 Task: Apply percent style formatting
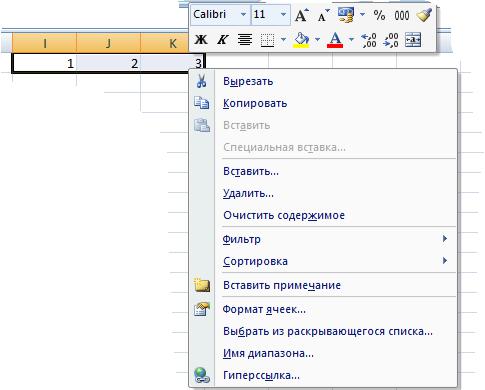coord(379,15)
